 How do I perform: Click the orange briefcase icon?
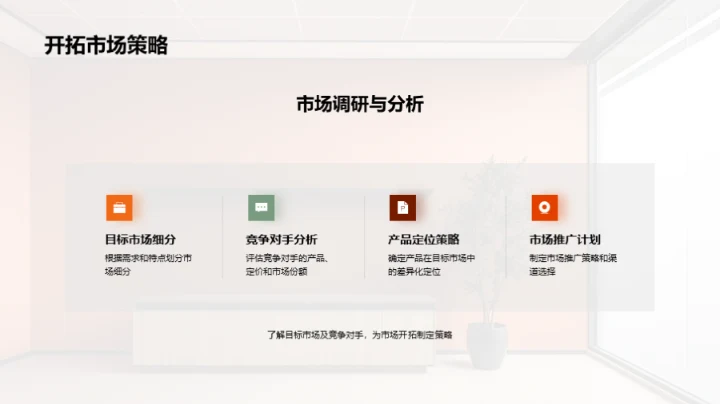119,208
